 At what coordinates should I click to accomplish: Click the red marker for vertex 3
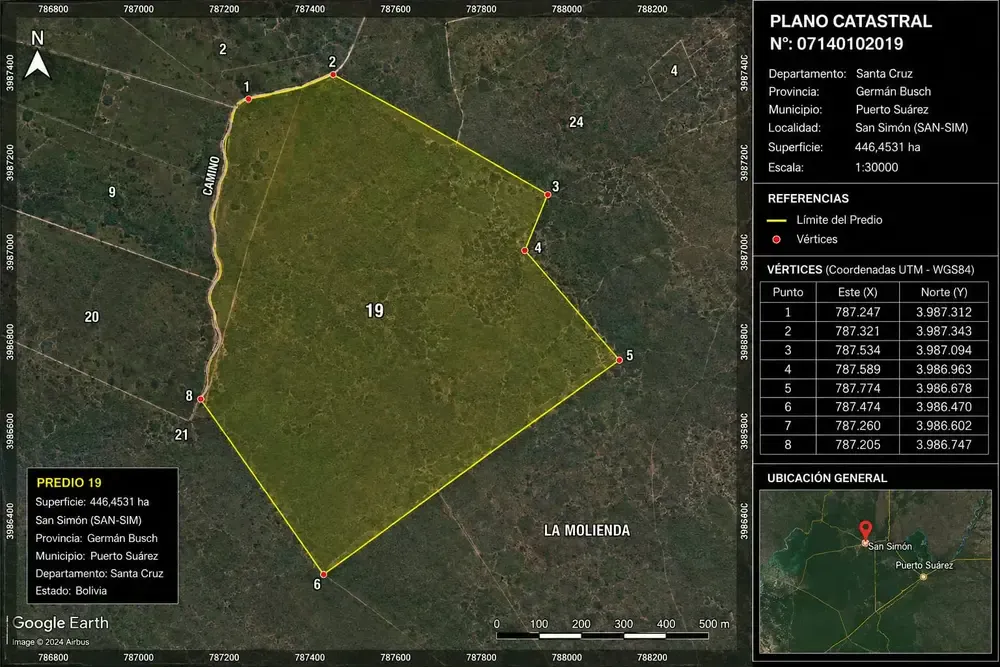[547, 194]
